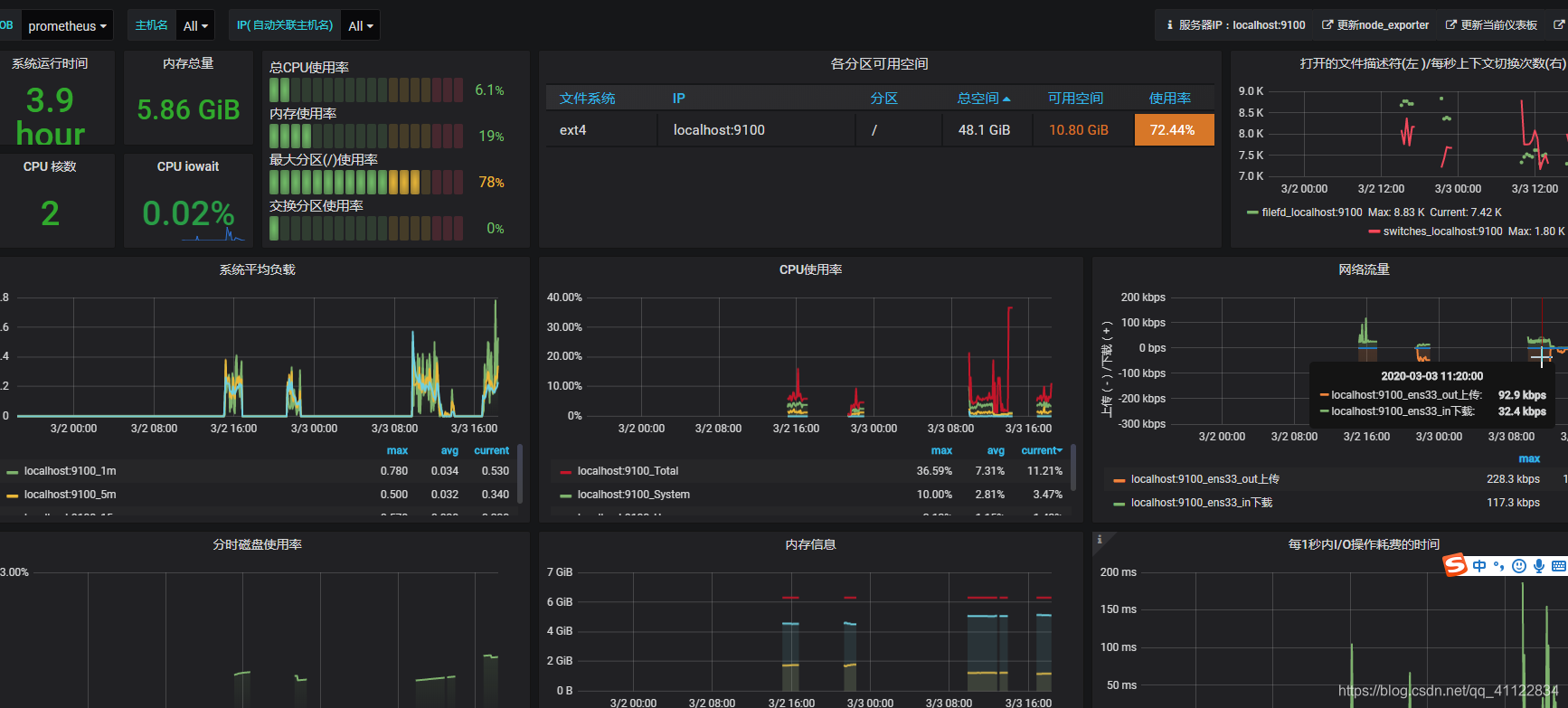1568x708 pixels.
Task: Click the Sogou input method S logo
Action: pos(1455,565)
